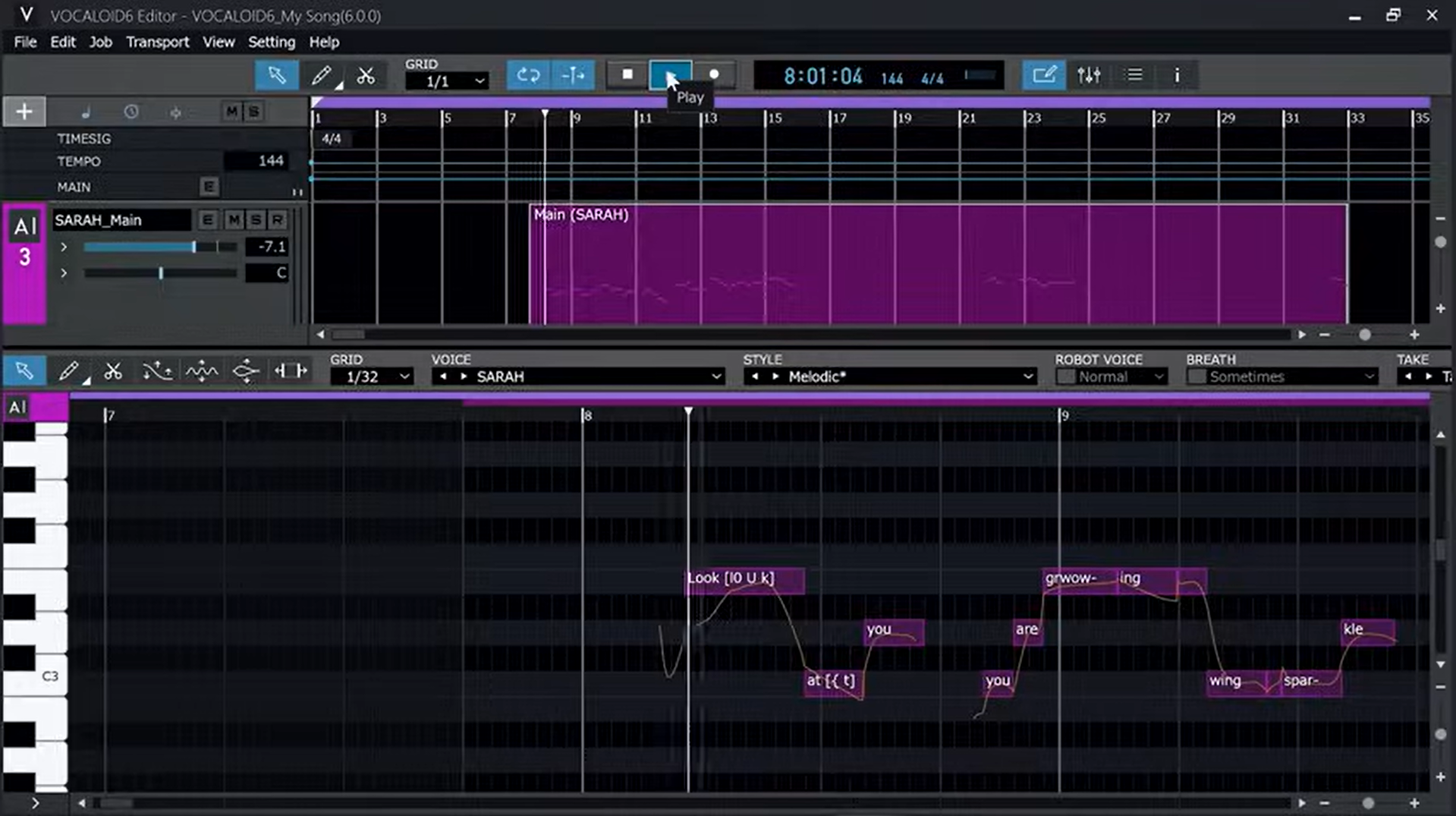Enable the Robot Voice checkbox

coord(1065,376)
